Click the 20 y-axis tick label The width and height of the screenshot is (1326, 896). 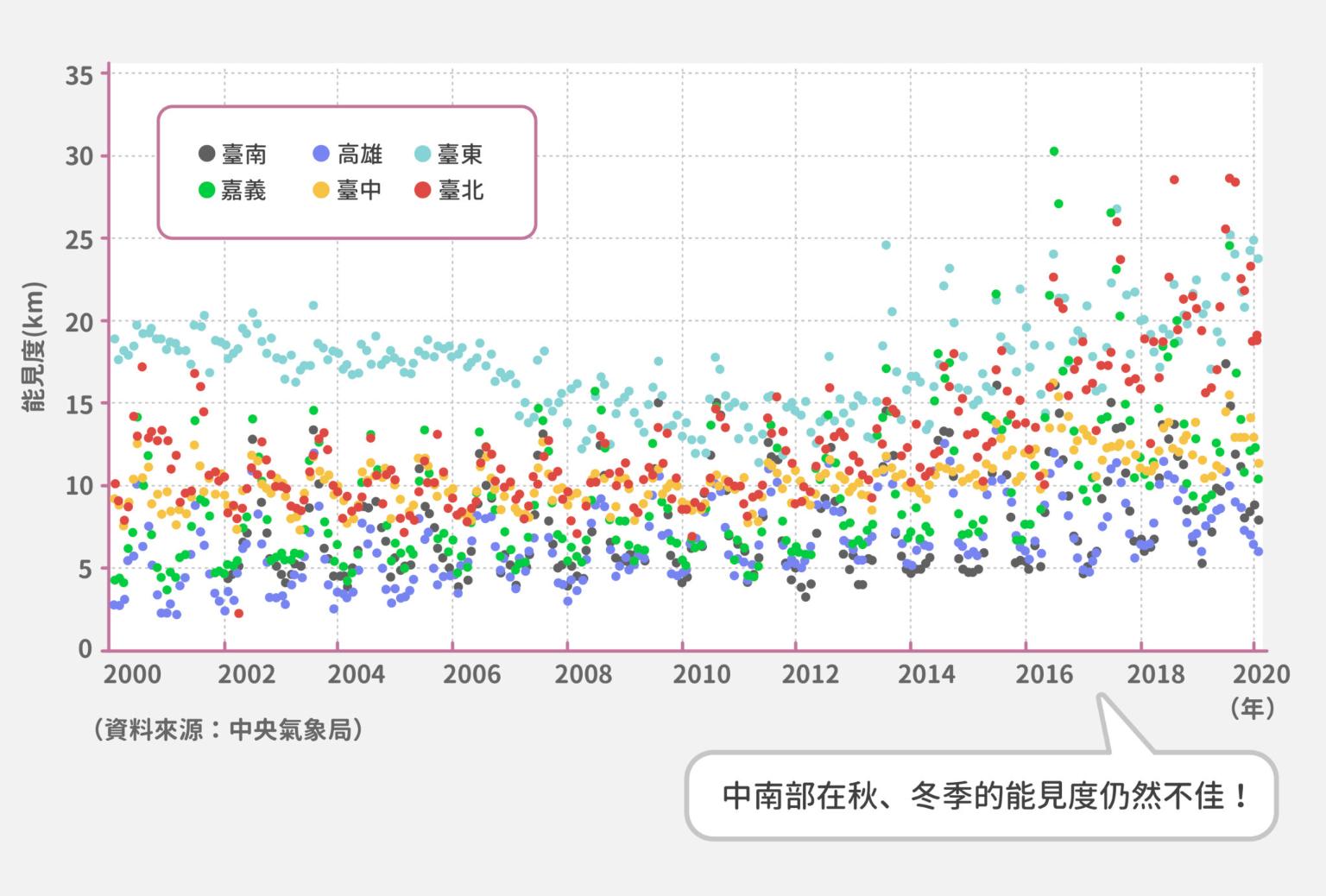coord(79,321)
